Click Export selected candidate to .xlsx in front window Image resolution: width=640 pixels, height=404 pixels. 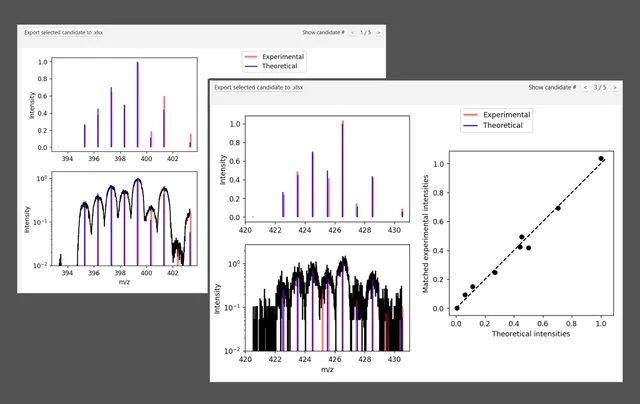pos(258,87)
